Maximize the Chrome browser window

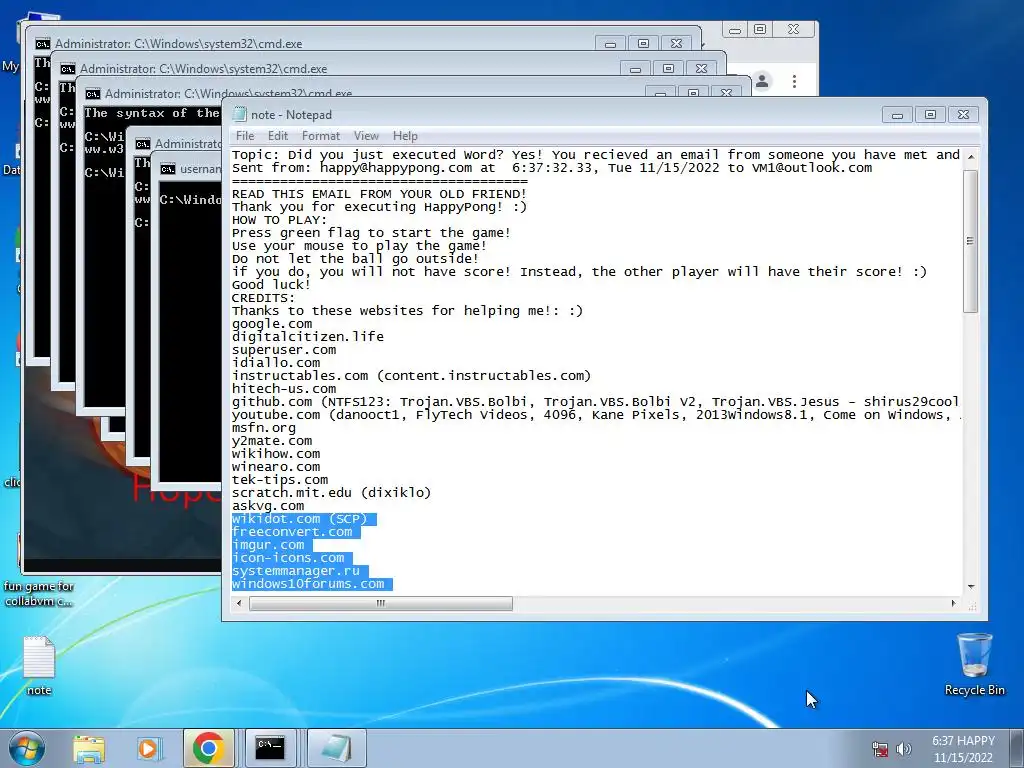(760, 29)
